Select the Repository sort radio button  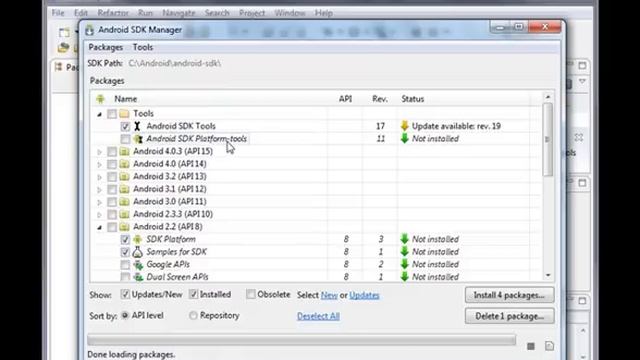[193, 315]
